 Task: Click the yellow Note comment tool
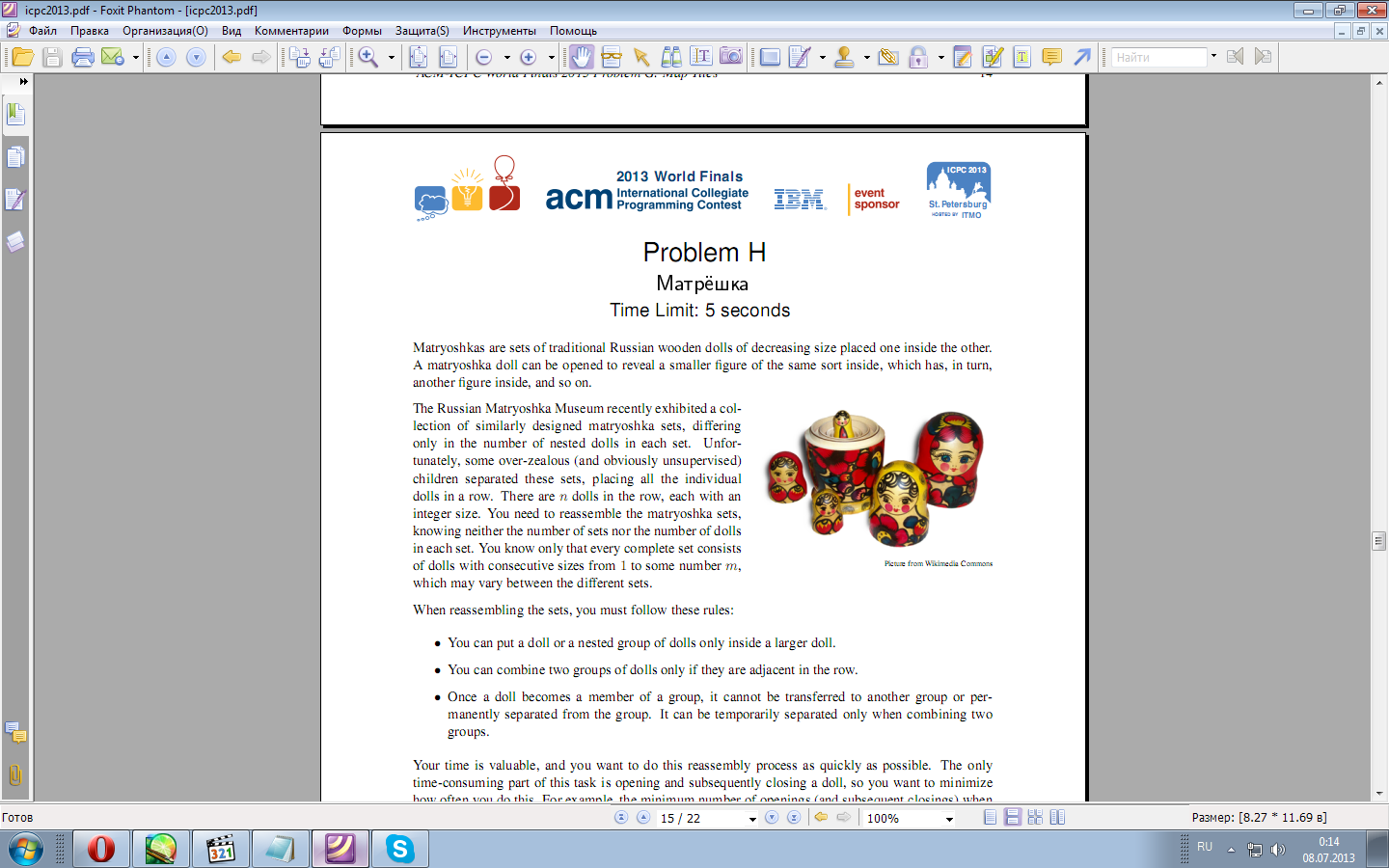click(1051, 57)
